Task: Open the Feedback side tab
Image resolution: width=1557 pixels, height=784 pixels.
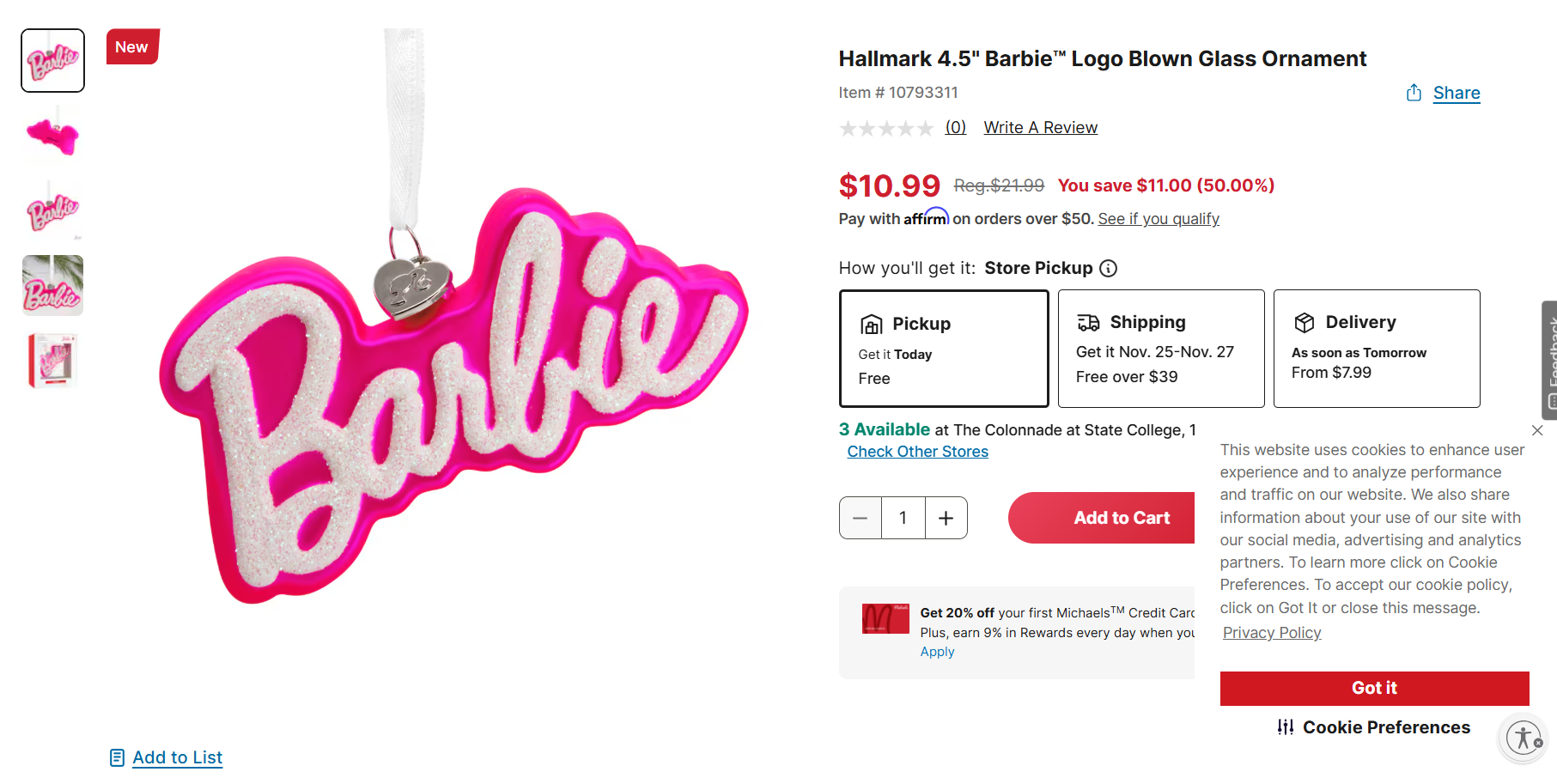Action: (x=1549, y=360)
